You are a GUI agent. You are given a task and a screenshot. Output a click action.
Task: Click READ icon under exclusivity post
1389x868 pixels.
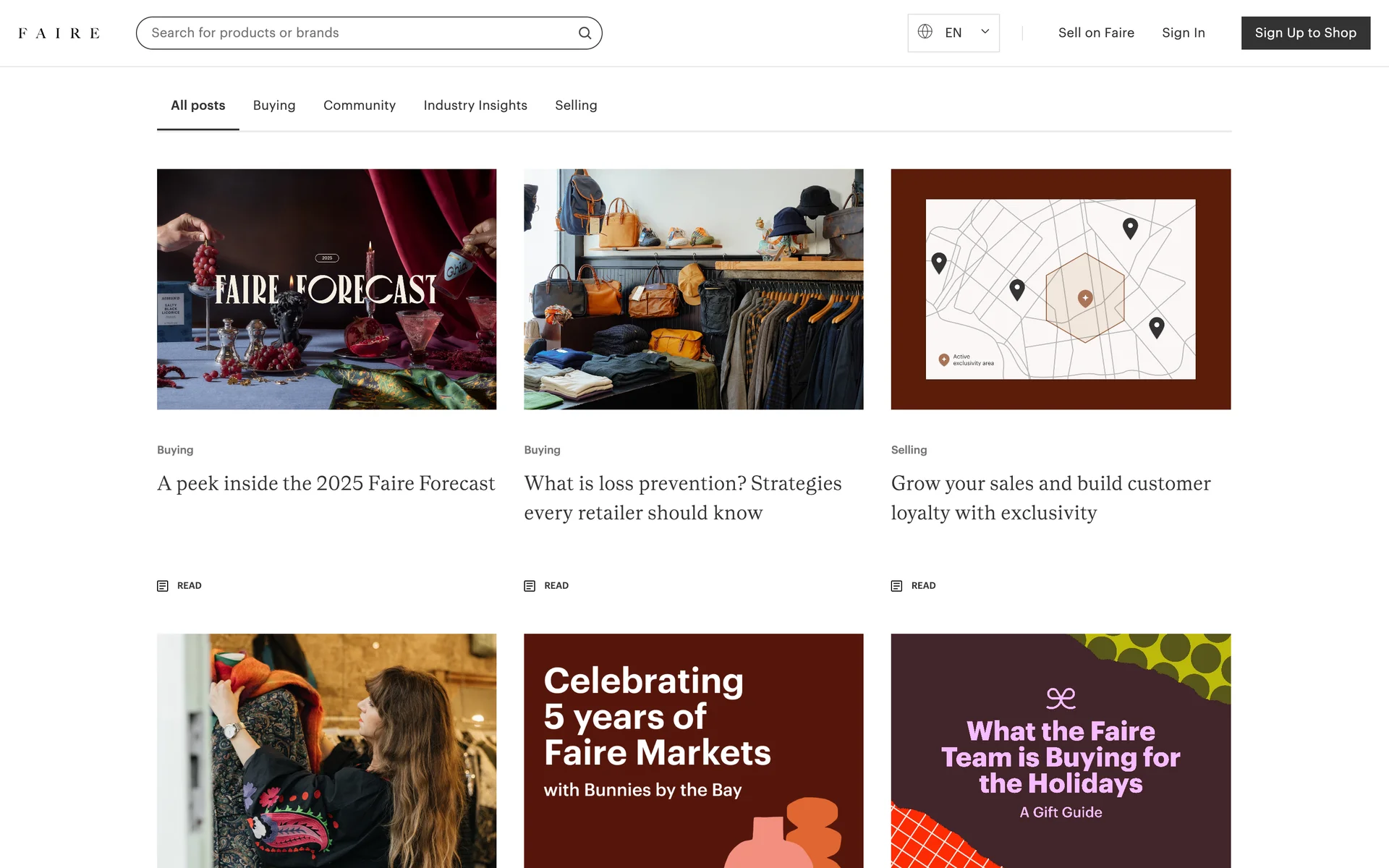point(896,586)
